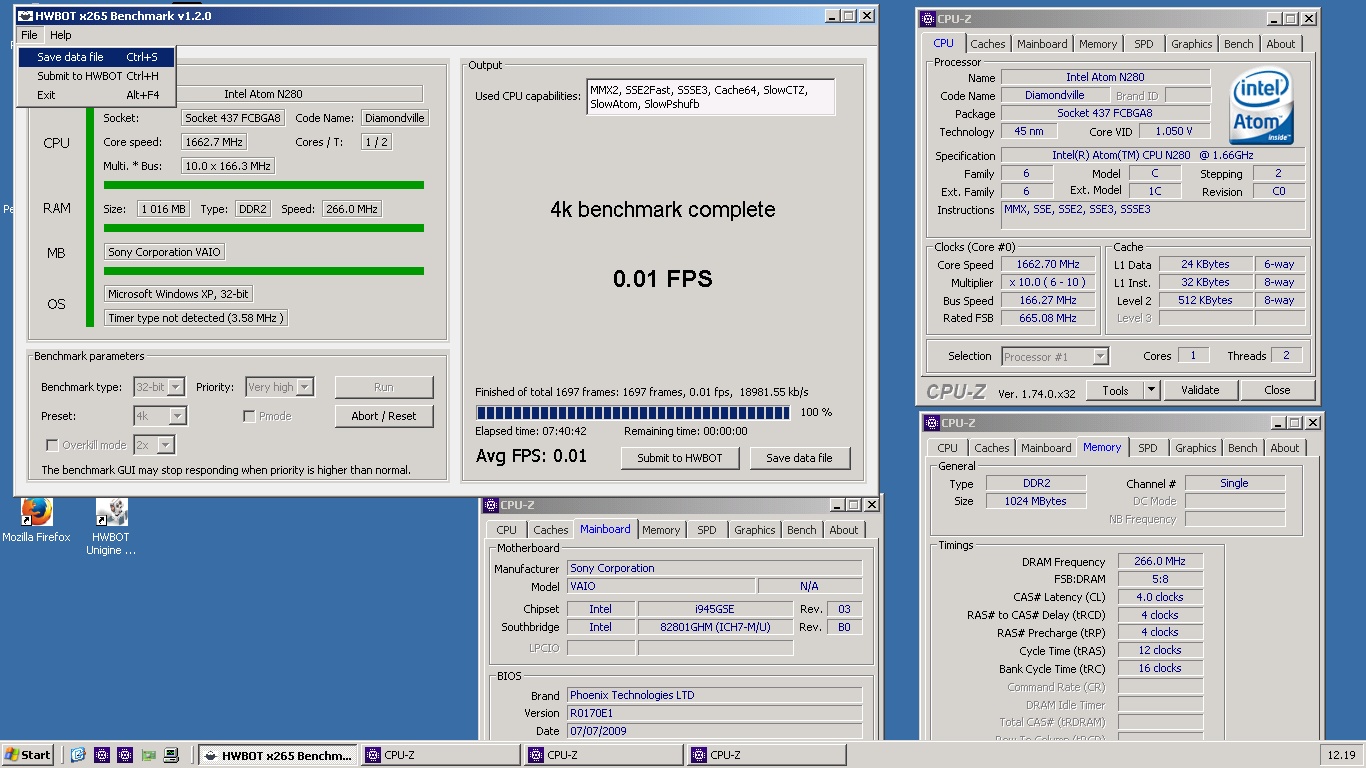Click 'Diamondville' code name in CPU-Z
This screenshot has height=768, width=1366.
pos(1054,95)
